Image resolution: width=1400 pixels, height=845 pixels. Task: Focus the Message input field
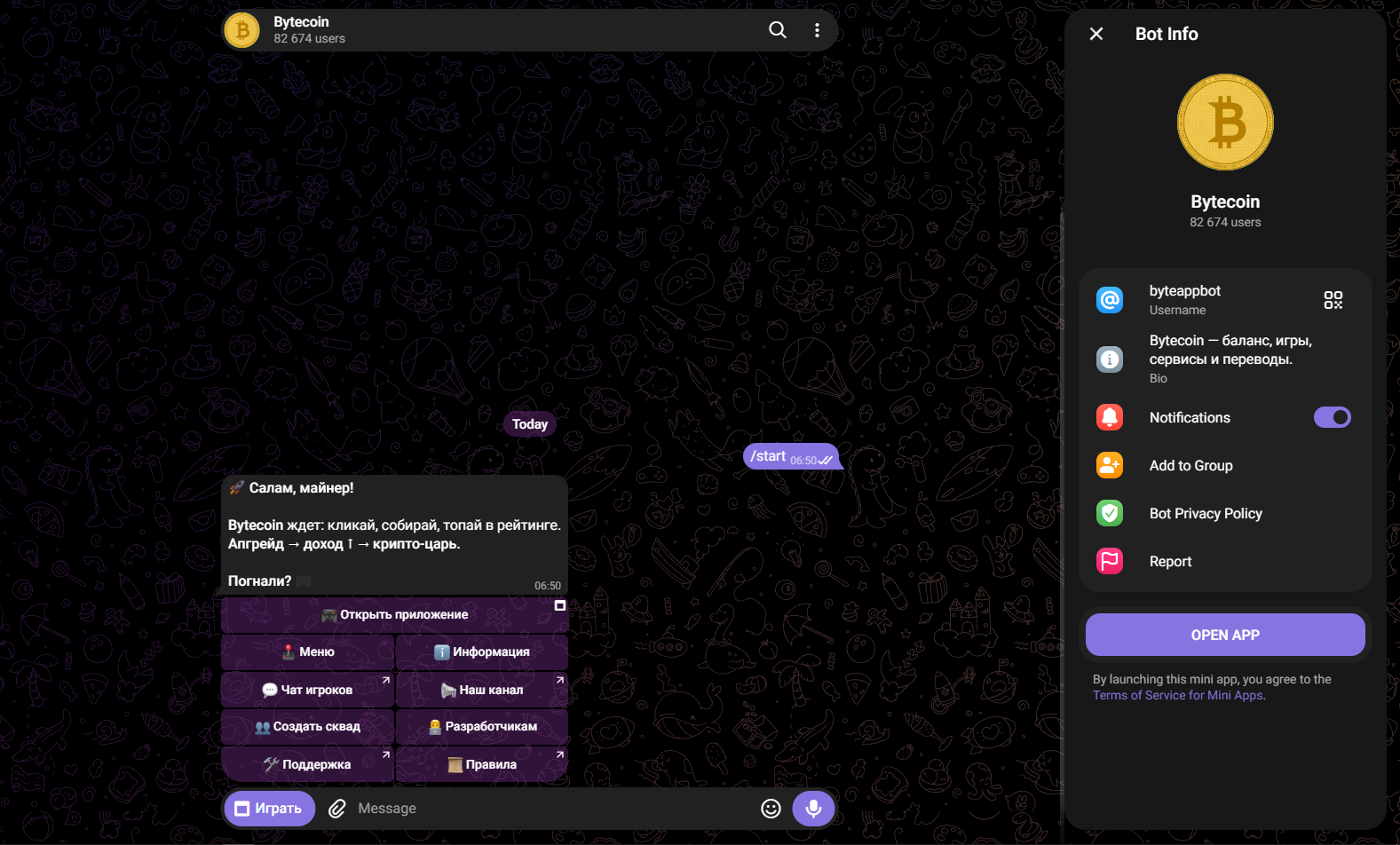pyautogui.click(x=552, y=809)
